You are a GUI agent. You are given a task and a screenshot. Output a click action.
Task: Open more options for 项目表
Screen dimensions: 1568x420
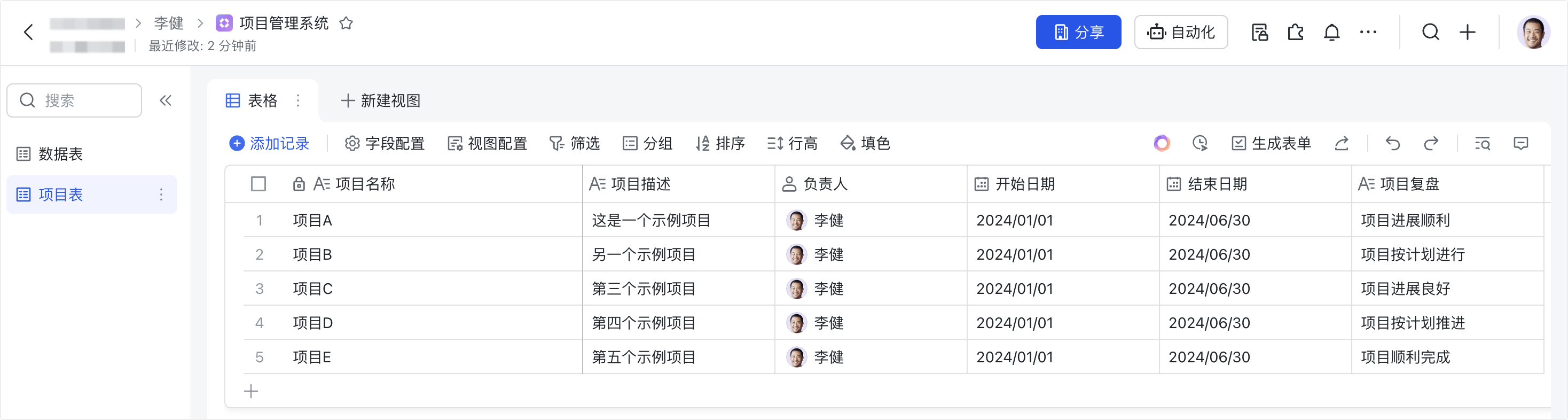(x=161, y=194)
